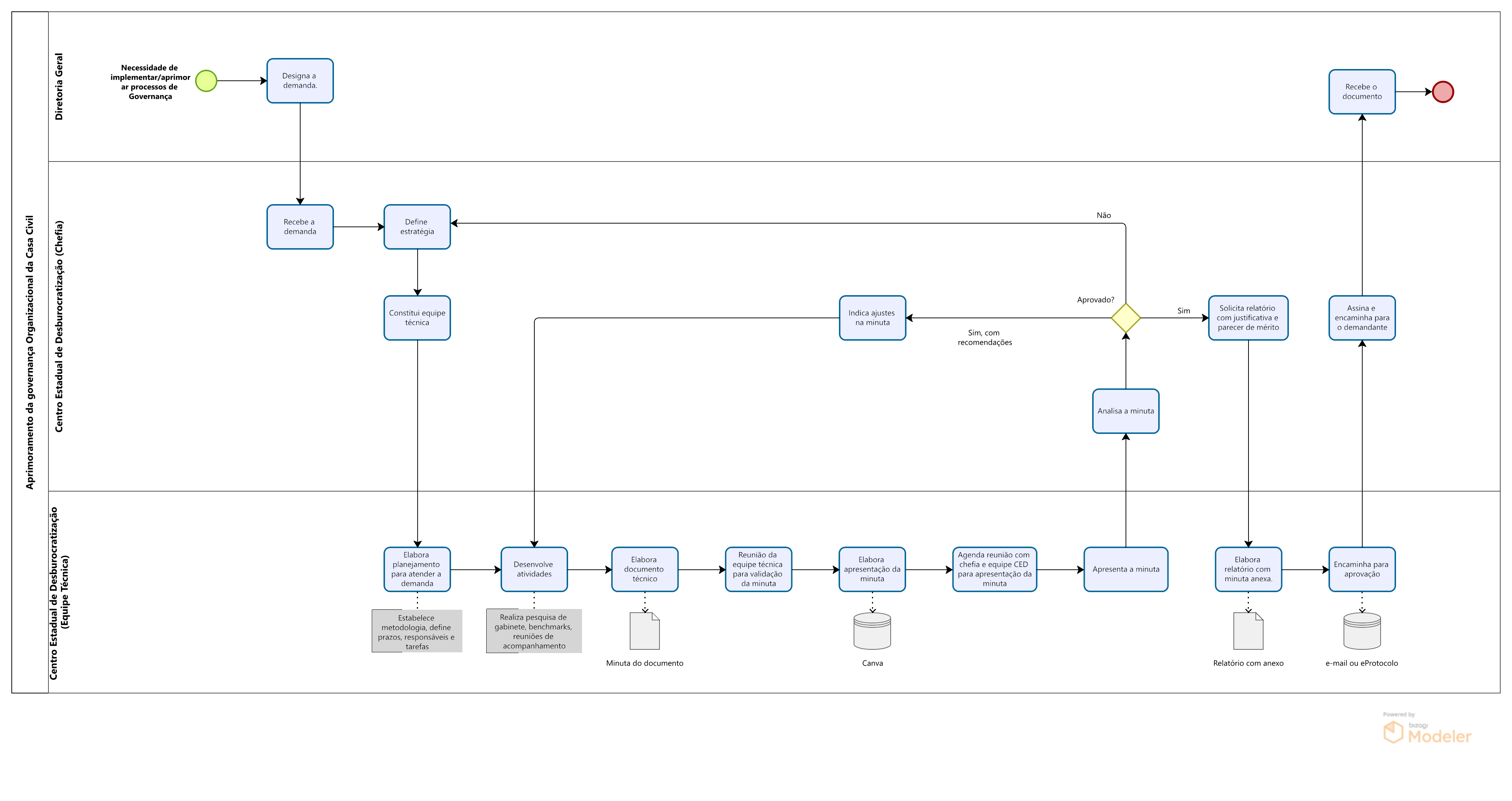Click the 'Relatório com anexo' label text
Screen dimensions: 1512x801
(x=1248, y=663)
